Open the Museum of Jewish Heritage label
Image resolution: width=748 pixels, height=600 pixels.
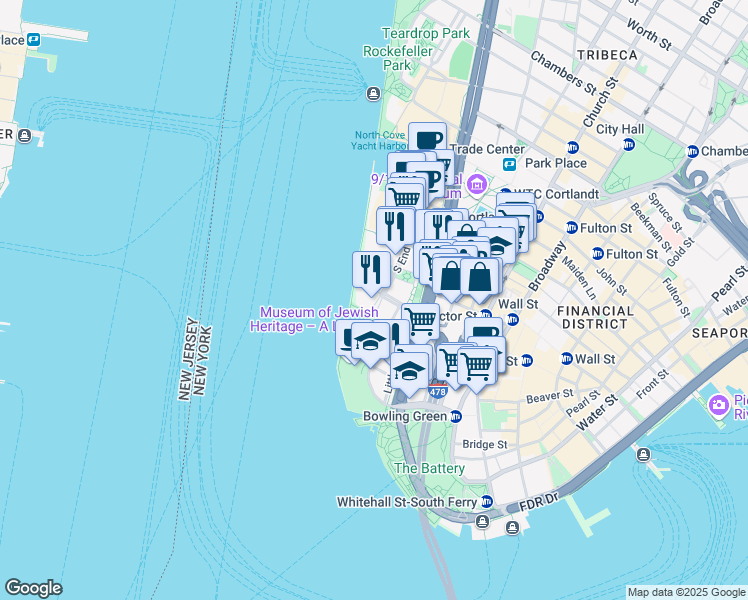coord(315,320)
